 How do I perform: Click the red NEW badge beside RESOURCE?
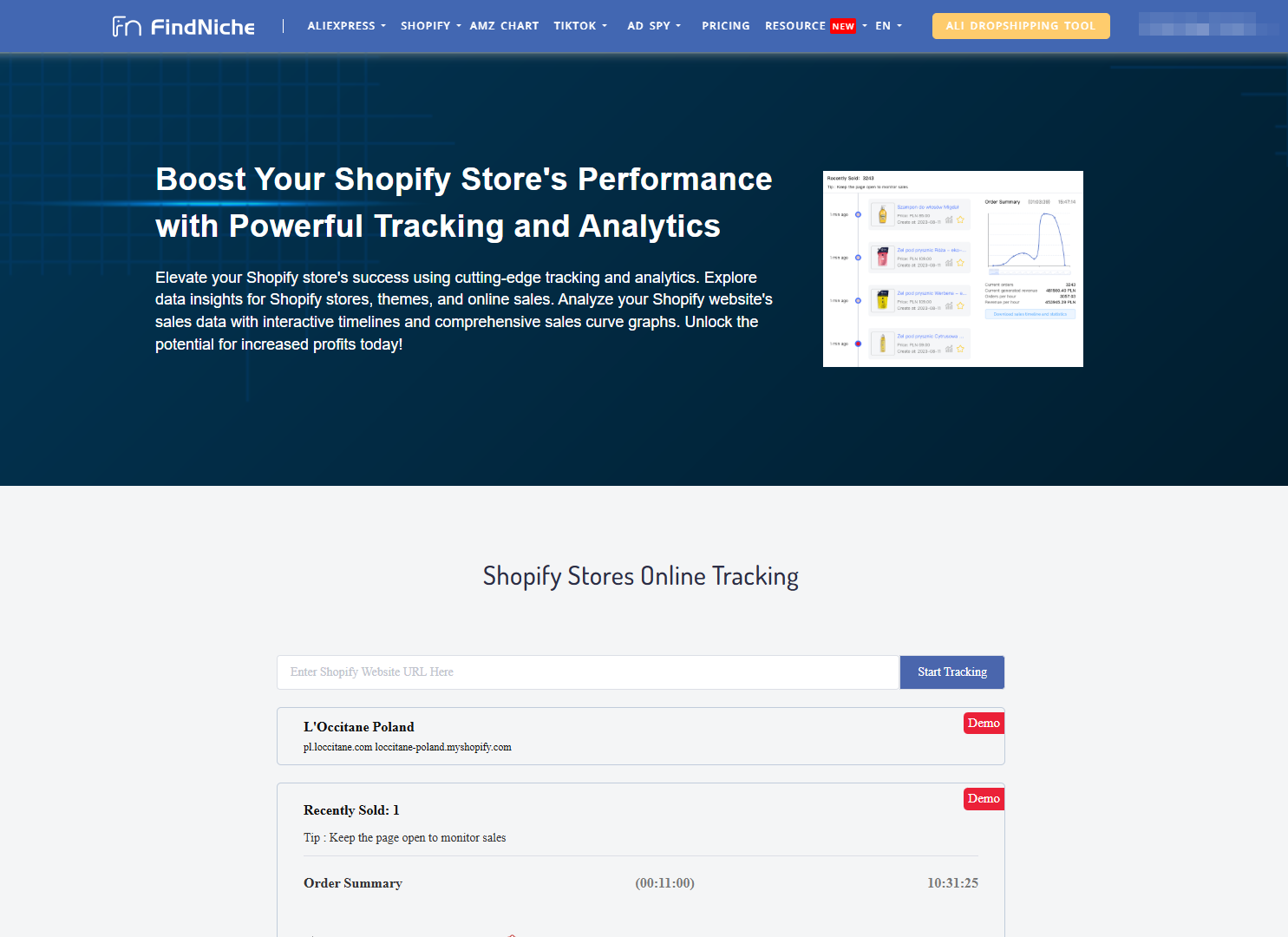(x=842, y=26)
